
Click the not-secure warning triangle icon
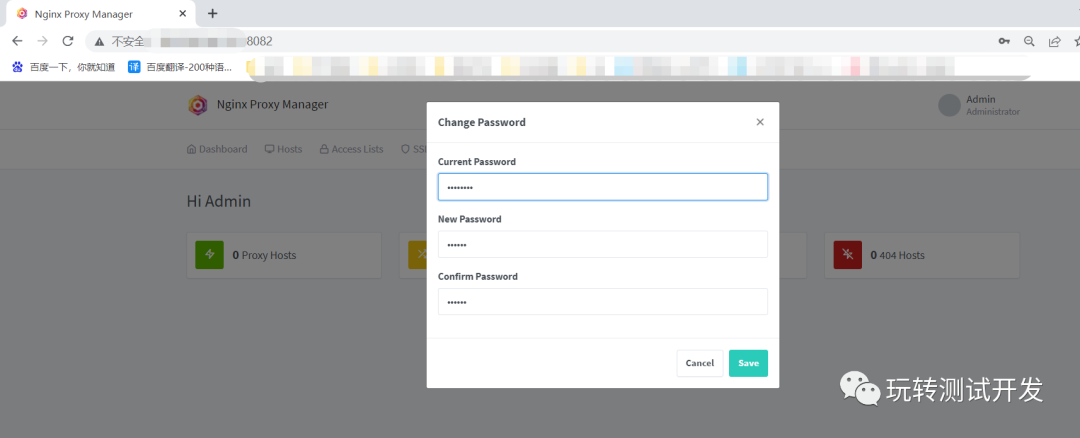tap(99, 41)
